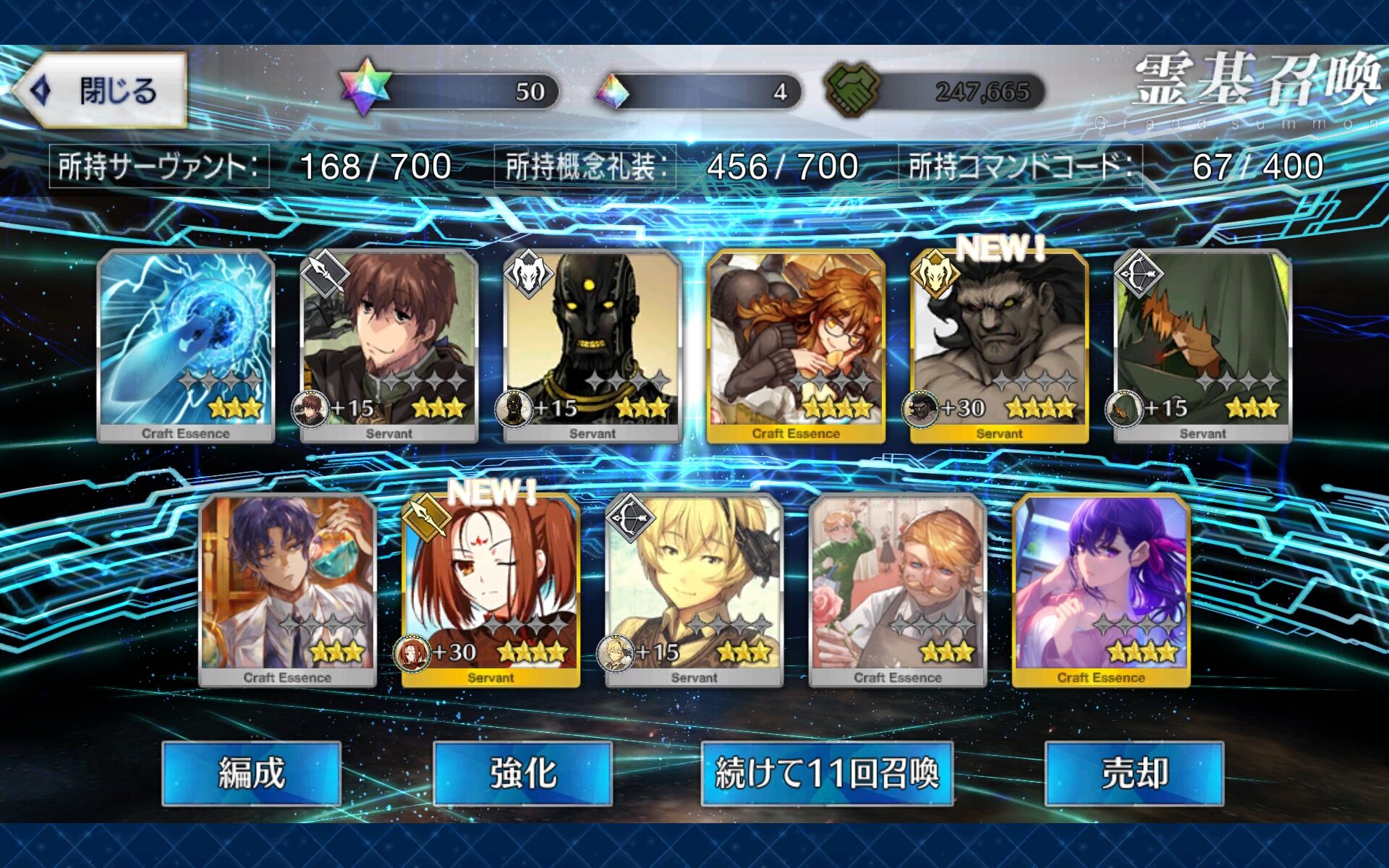The height and width of the screenshot is (868, 1389).
Task: Tap the Archer class icon on the blonde servant
Action: (629, 518)
